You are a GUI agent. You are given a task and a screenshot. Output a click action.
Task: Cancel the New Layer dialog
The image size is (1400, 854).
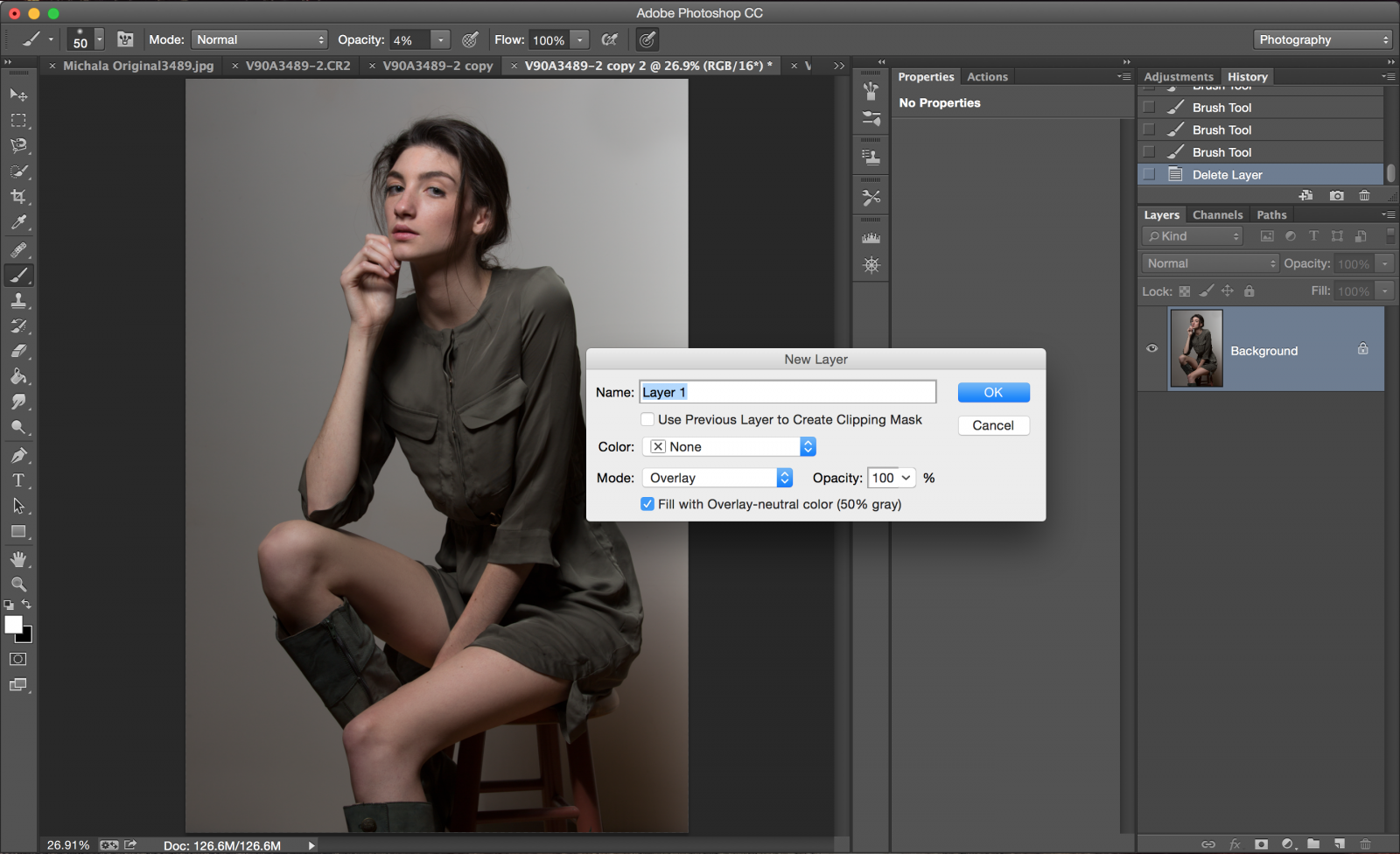tap(993, 425)
